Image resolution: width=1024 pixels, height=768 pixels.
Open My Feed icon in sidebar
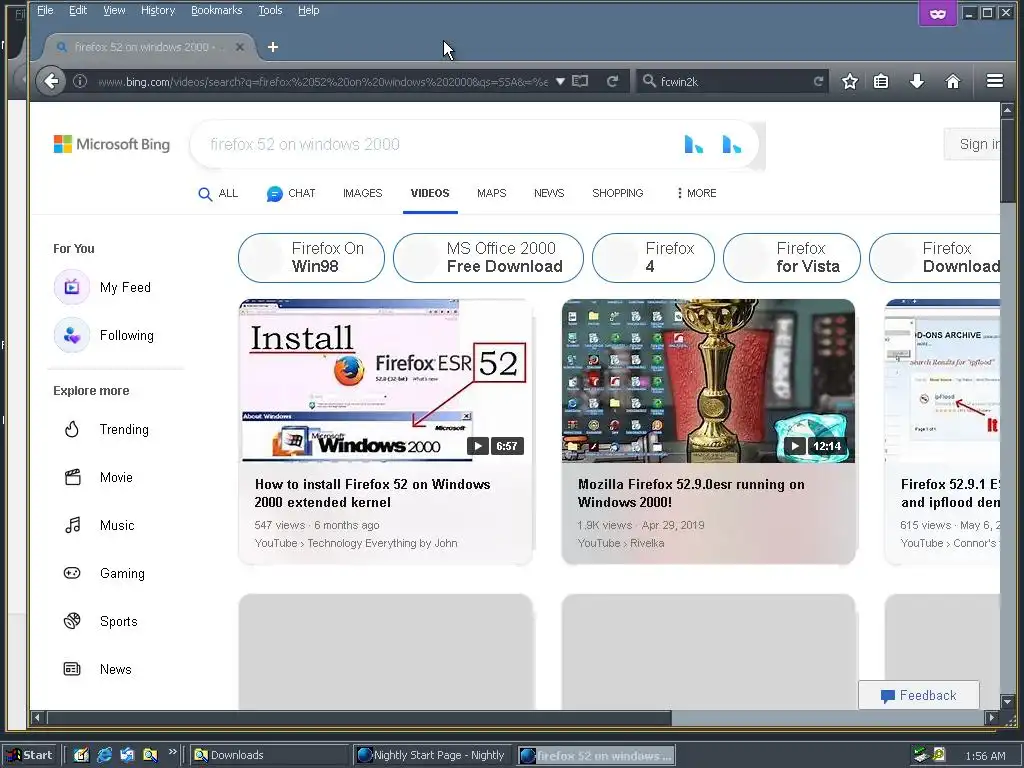(x=72, y=287)
